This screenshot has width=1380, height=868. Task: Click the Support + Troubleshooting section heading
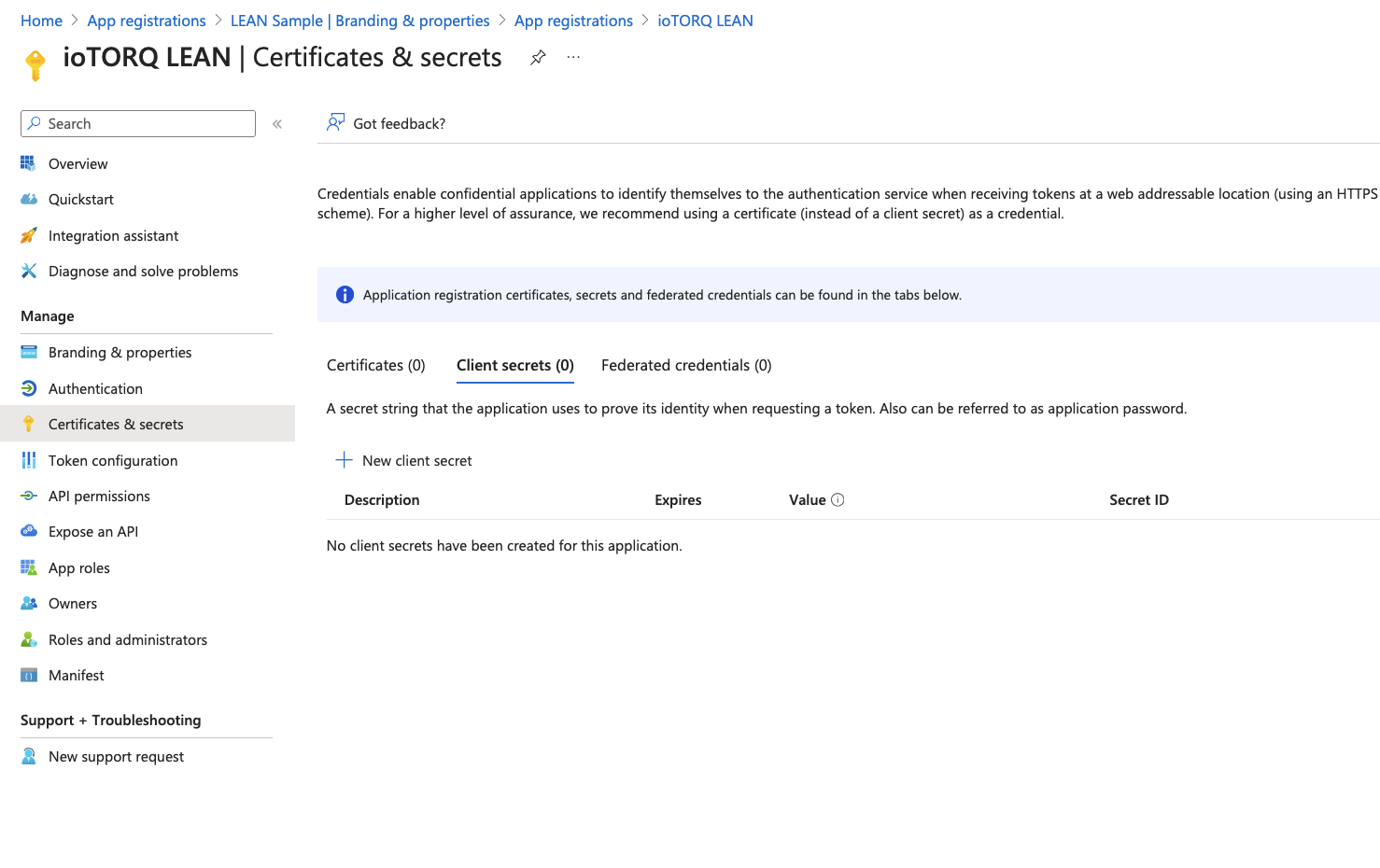(x=111, y=721)
